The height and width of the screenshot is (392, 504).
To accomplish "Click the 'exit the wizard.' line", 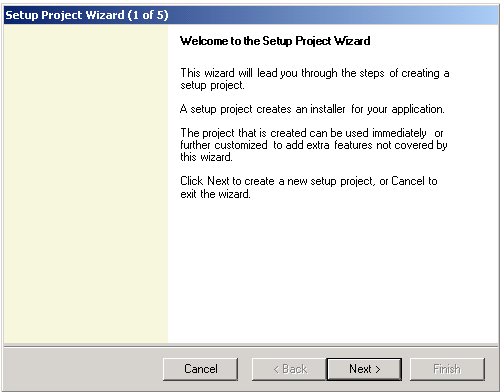I will [x=215, y=194].
